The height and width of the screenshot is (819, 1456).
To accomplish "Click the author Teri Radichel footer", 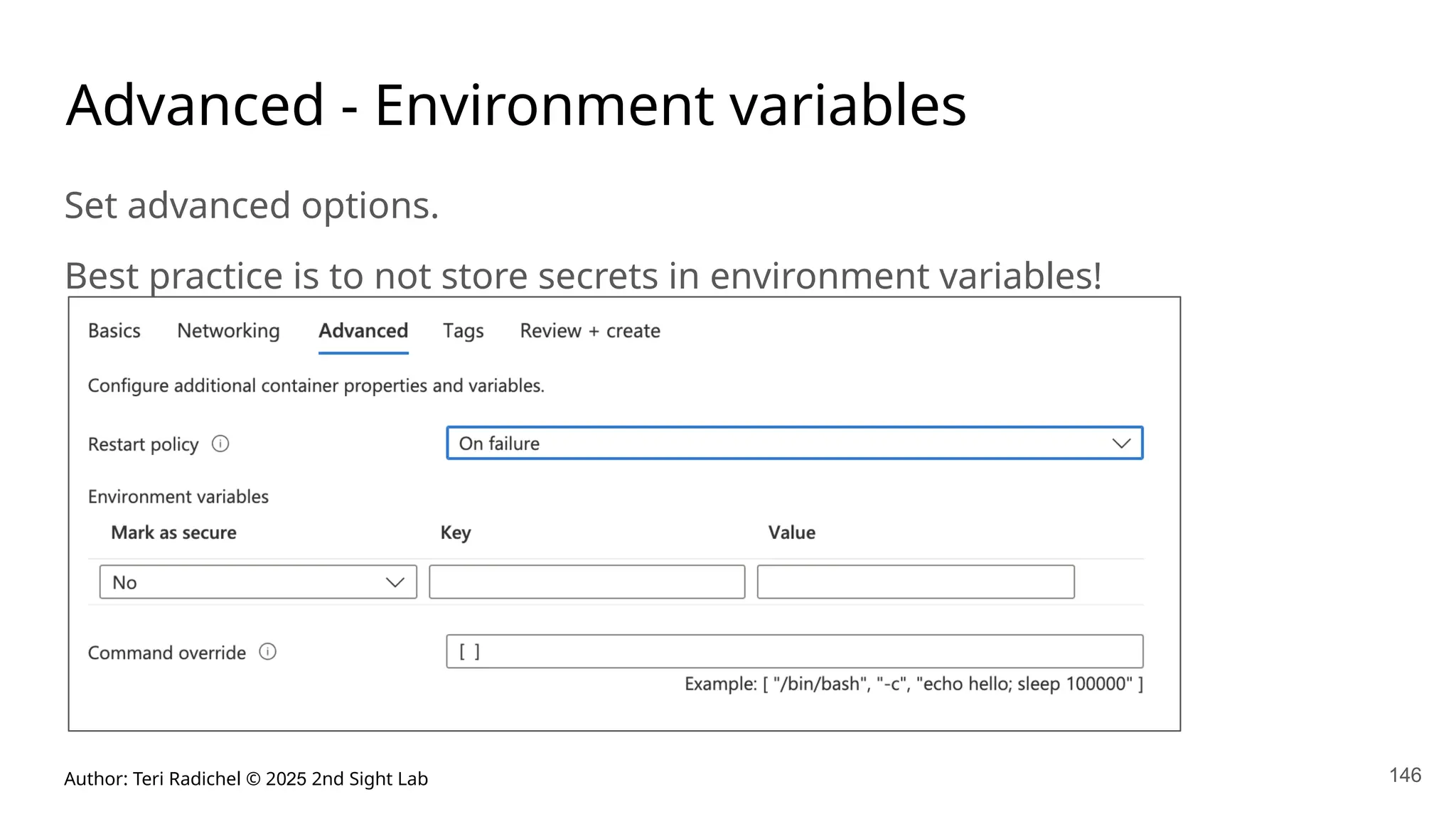I will 246,778.
